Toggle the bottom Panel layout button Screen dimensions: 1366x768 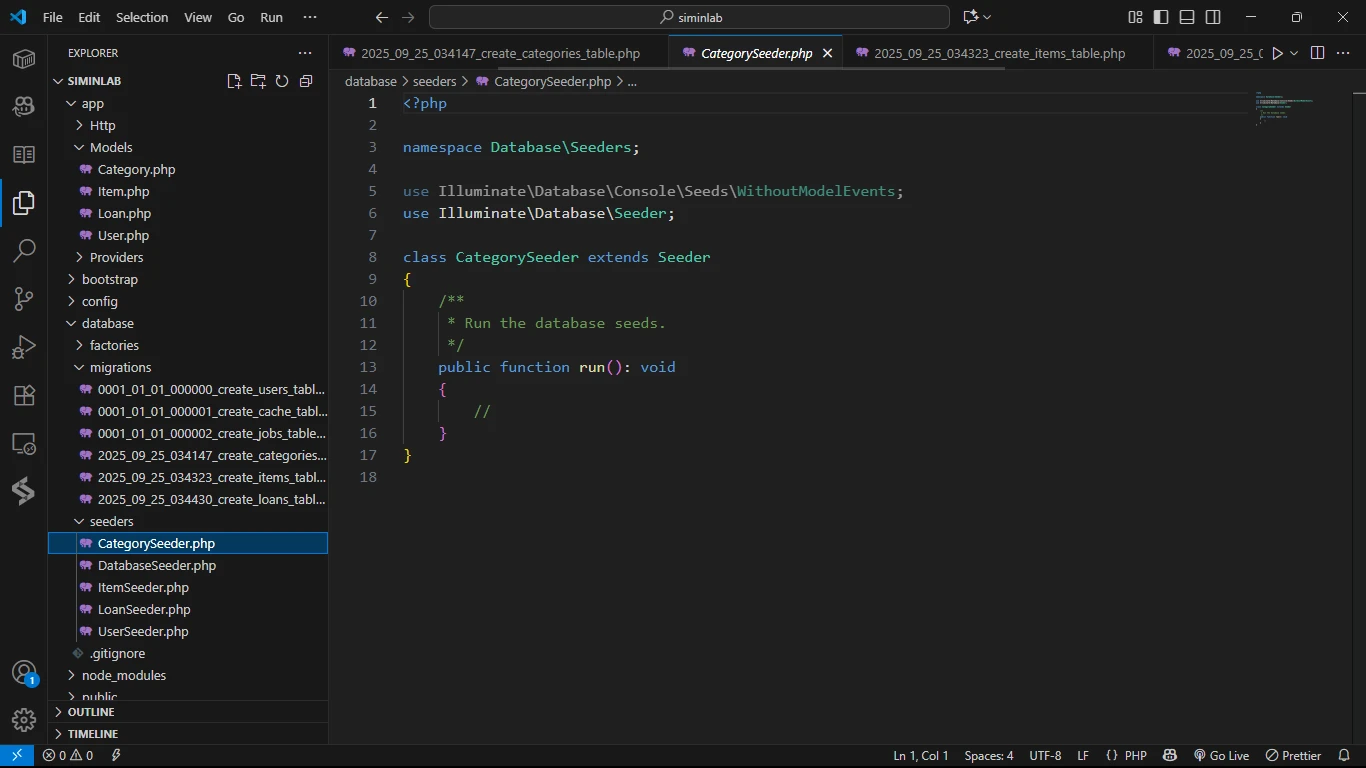click(x=1187, y=17)
